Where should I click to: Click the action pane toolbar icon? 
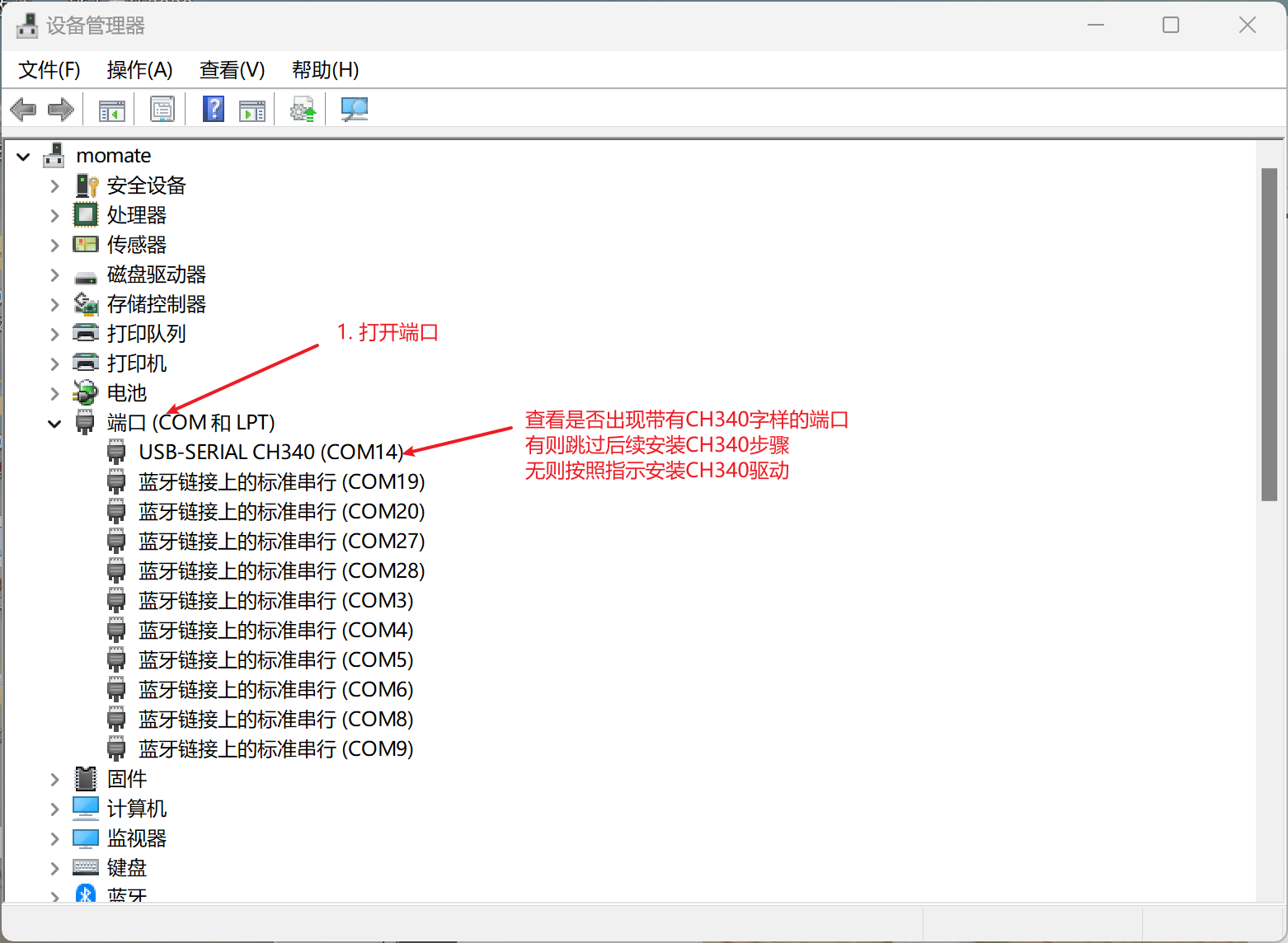pos(251,109)
